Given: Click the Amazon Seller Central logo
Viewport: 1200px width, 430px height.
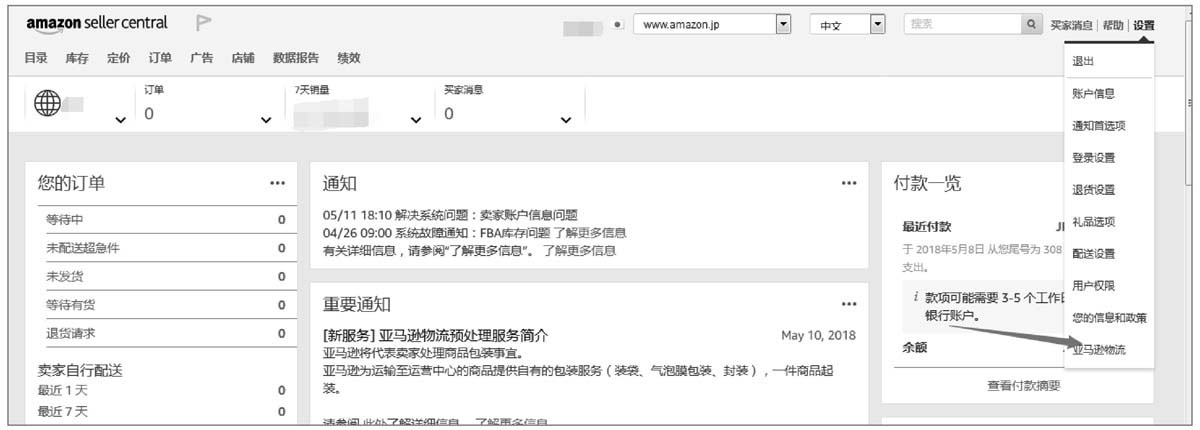Looking at the screenshot, I should pyautogui.click(x=97, y=23).
